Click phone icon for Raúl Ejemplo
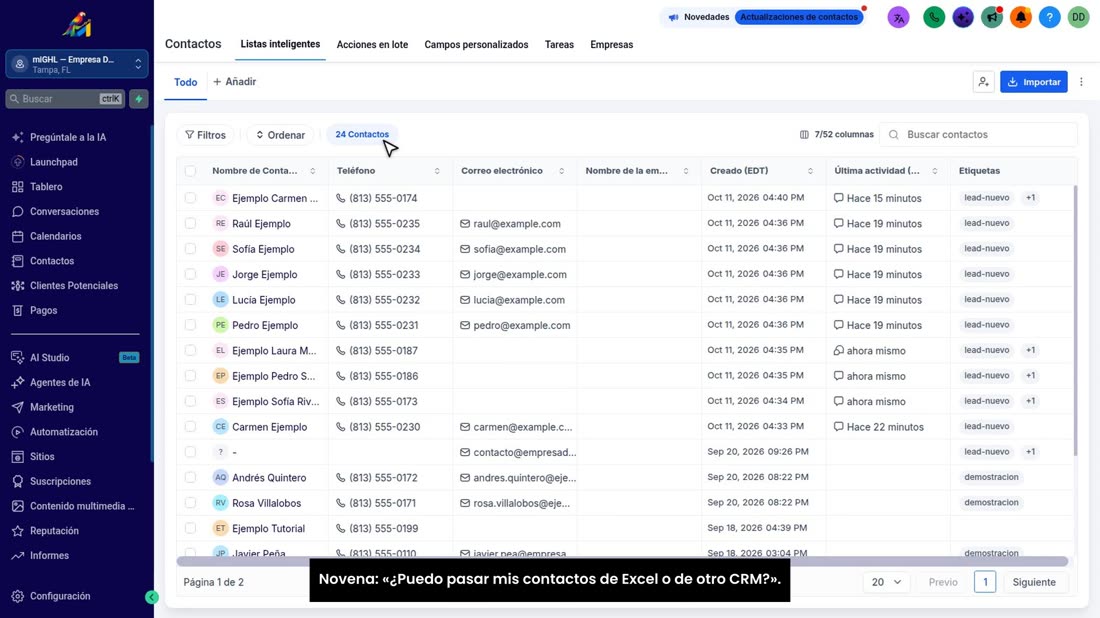1100x618 pixels. [x=340, y=224]
